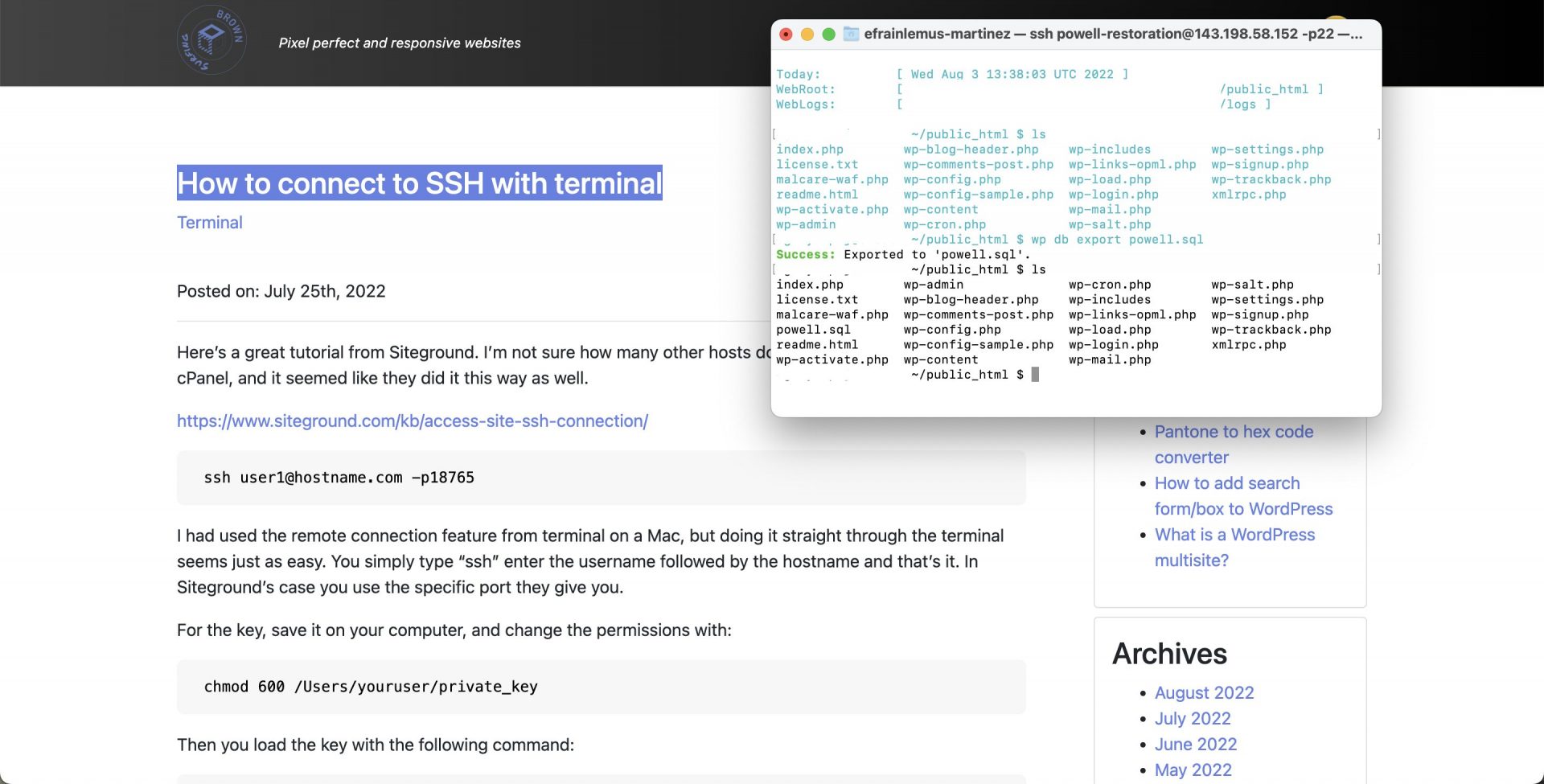This screenshot has height=784, width=1544.
Task: Open June 2022 archive
Action: (x=1196, y=745)
